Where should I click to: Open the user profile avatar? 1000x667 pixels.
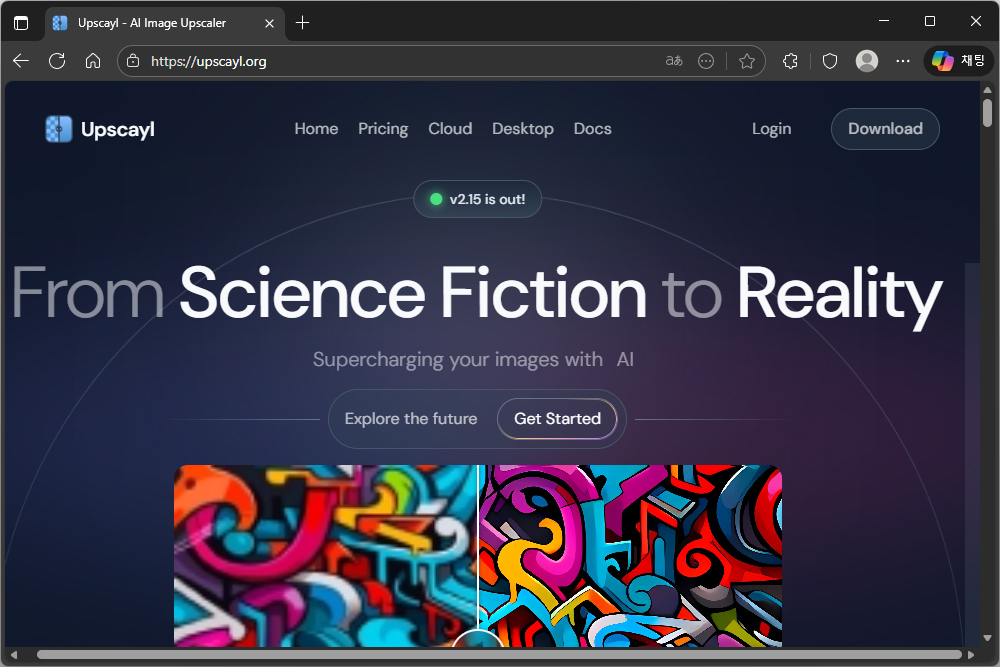[x=867, y=61]
